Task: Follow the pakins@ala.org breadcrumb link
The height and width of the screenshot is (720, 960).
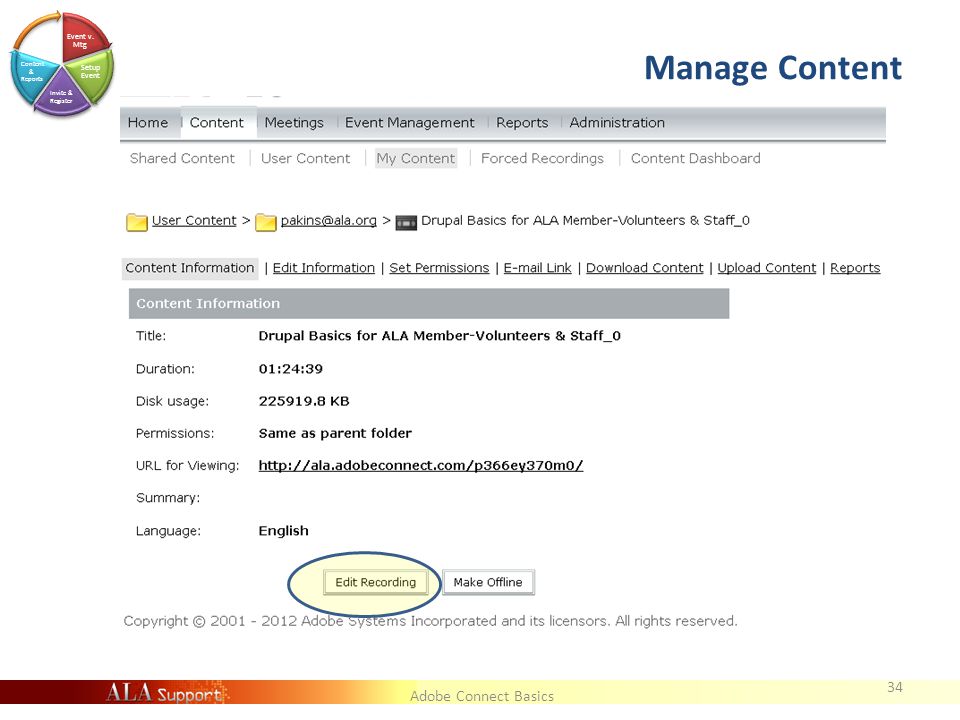Action: click(329, 220)
